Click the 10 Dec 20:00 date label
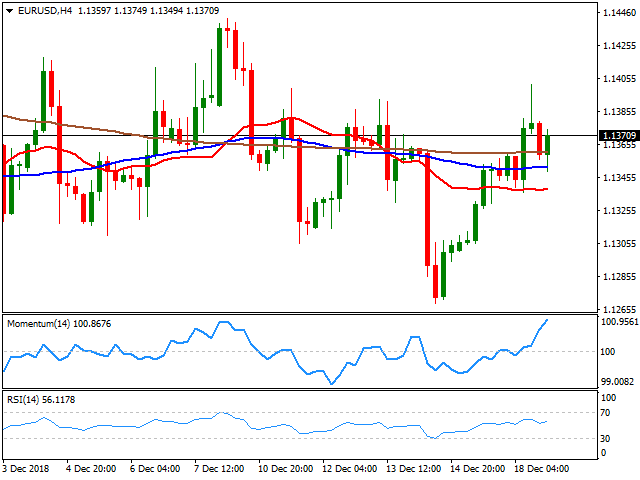Screen dimensions: 640x480 pos(283,468)
